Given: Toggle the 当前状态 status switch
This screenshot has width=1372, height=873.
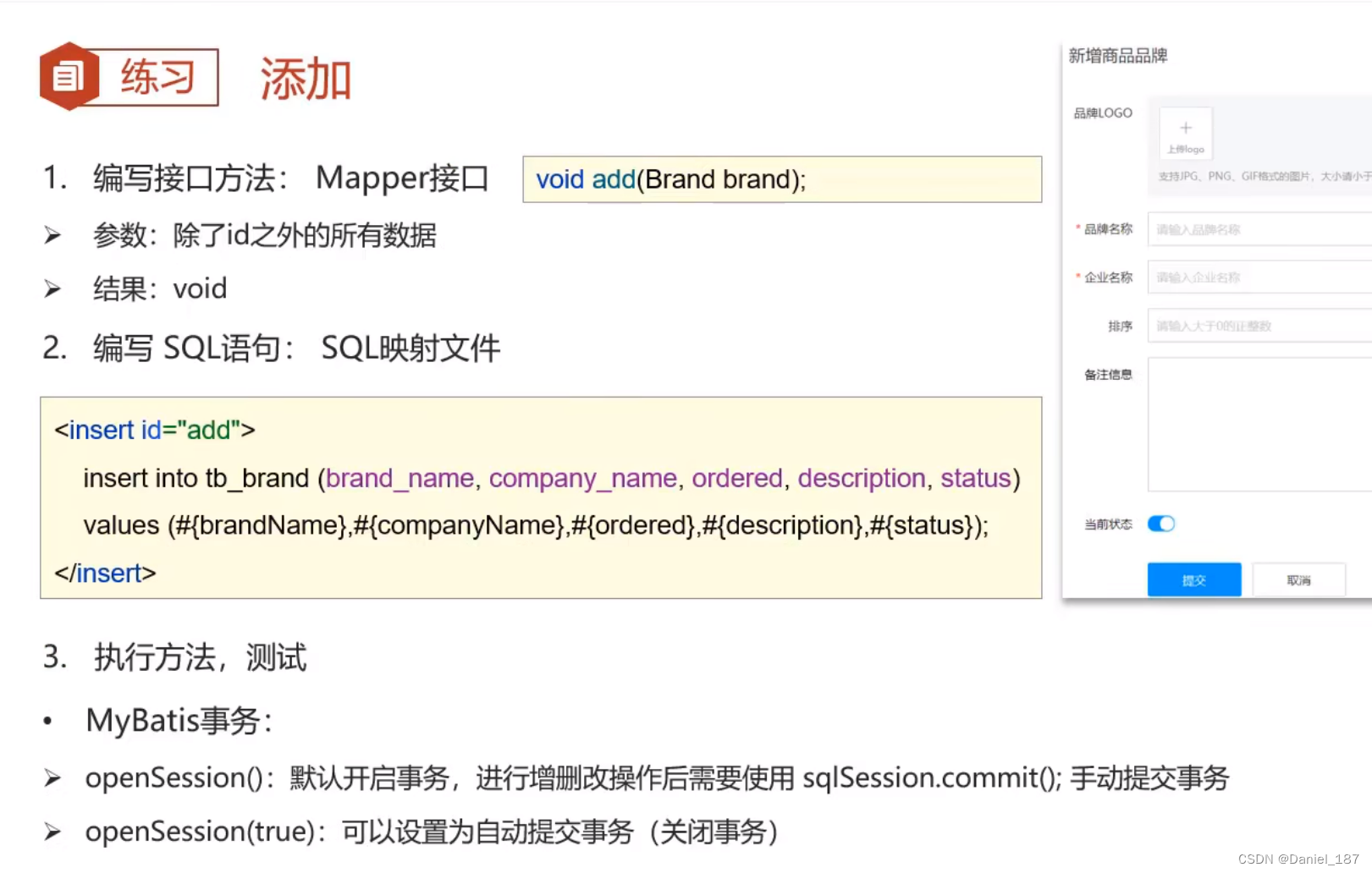Looking at the screenshot, I should tap(1161, 524).
